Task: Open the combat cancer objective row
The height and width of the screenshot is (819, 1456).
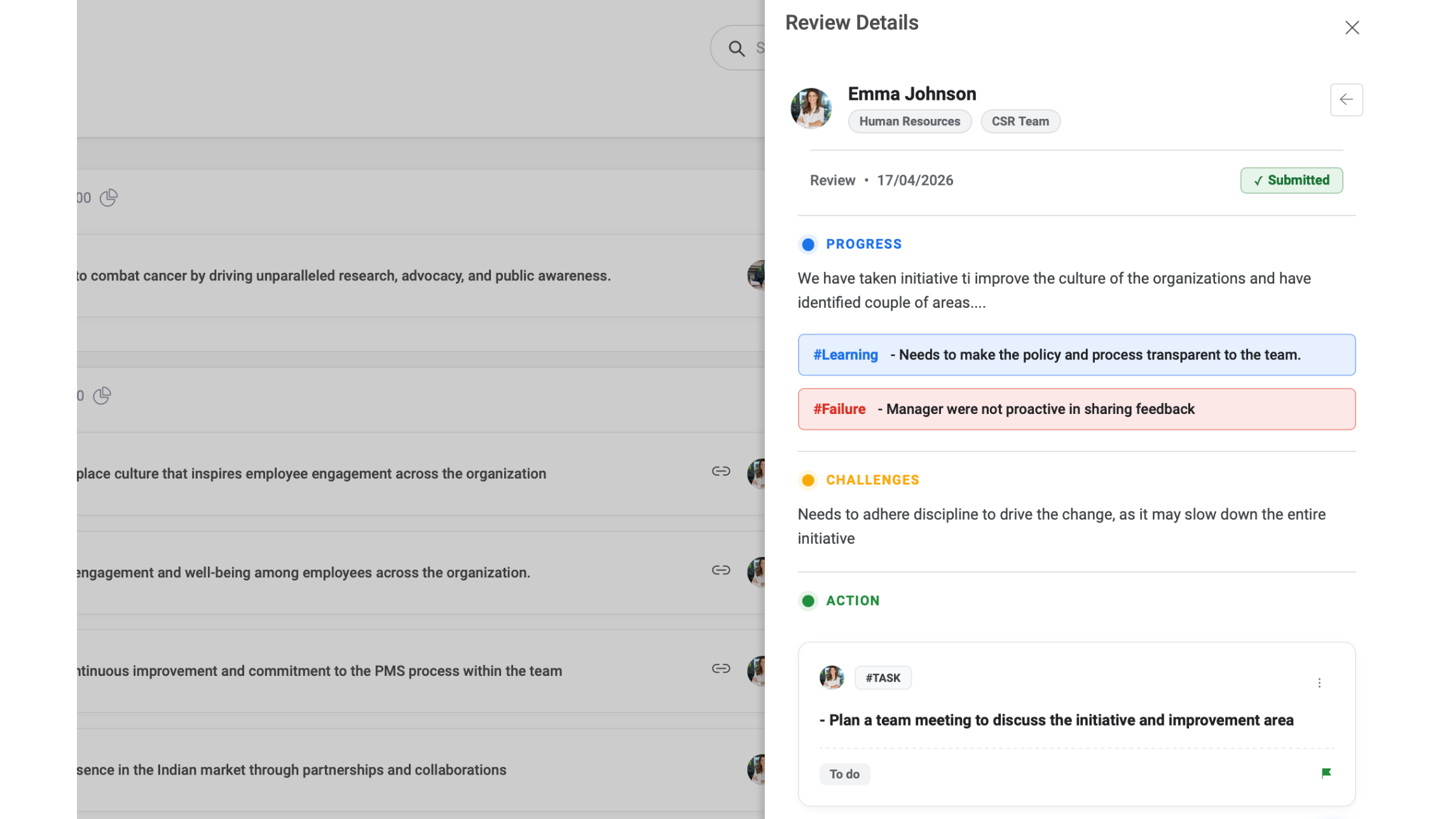Action: pyautogui.click(x=420, y=276)
